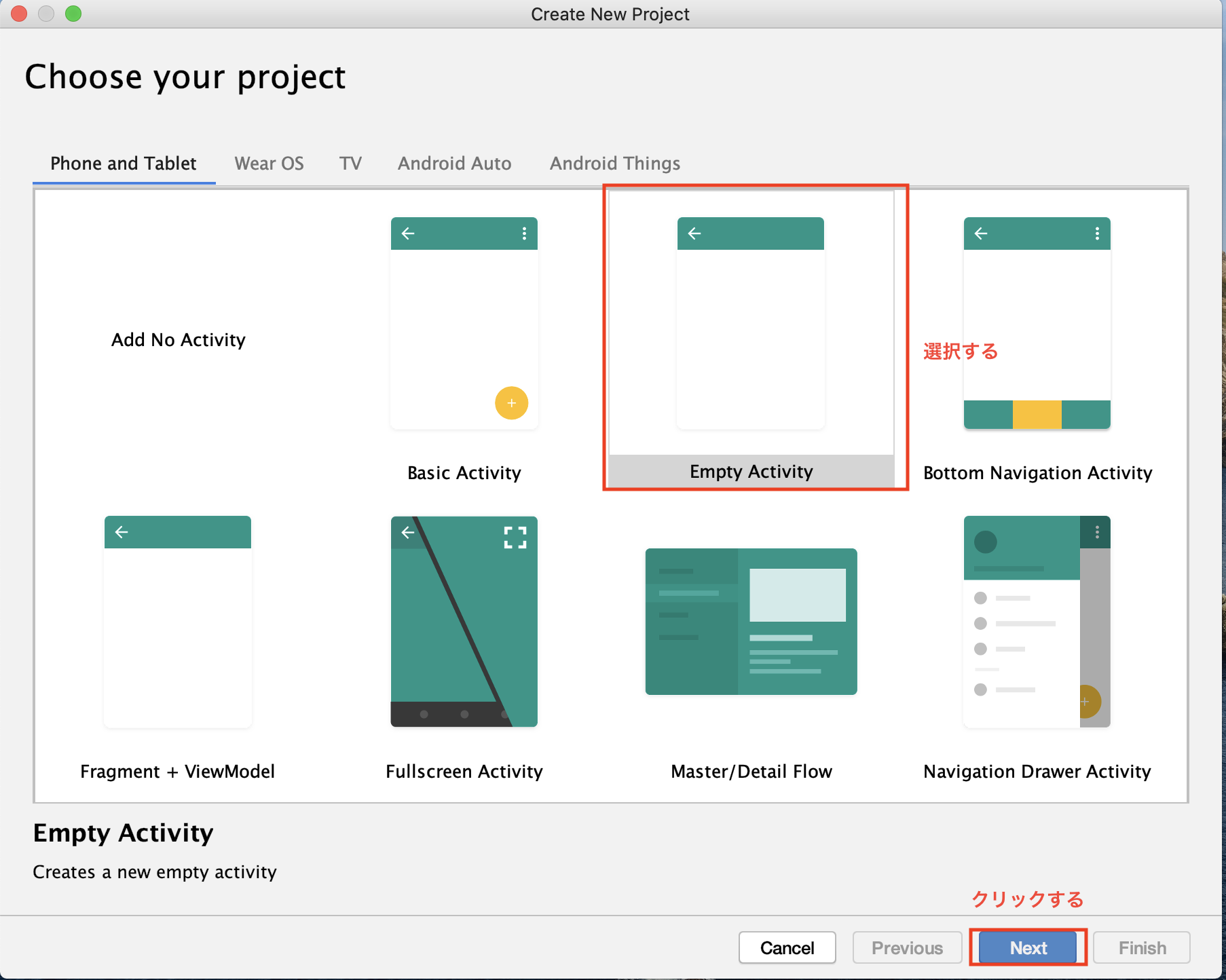Viewport: 1226px width, 980px height.
Task: Click the back arrow in Basic Activity preview
Action: coord(408,233)
